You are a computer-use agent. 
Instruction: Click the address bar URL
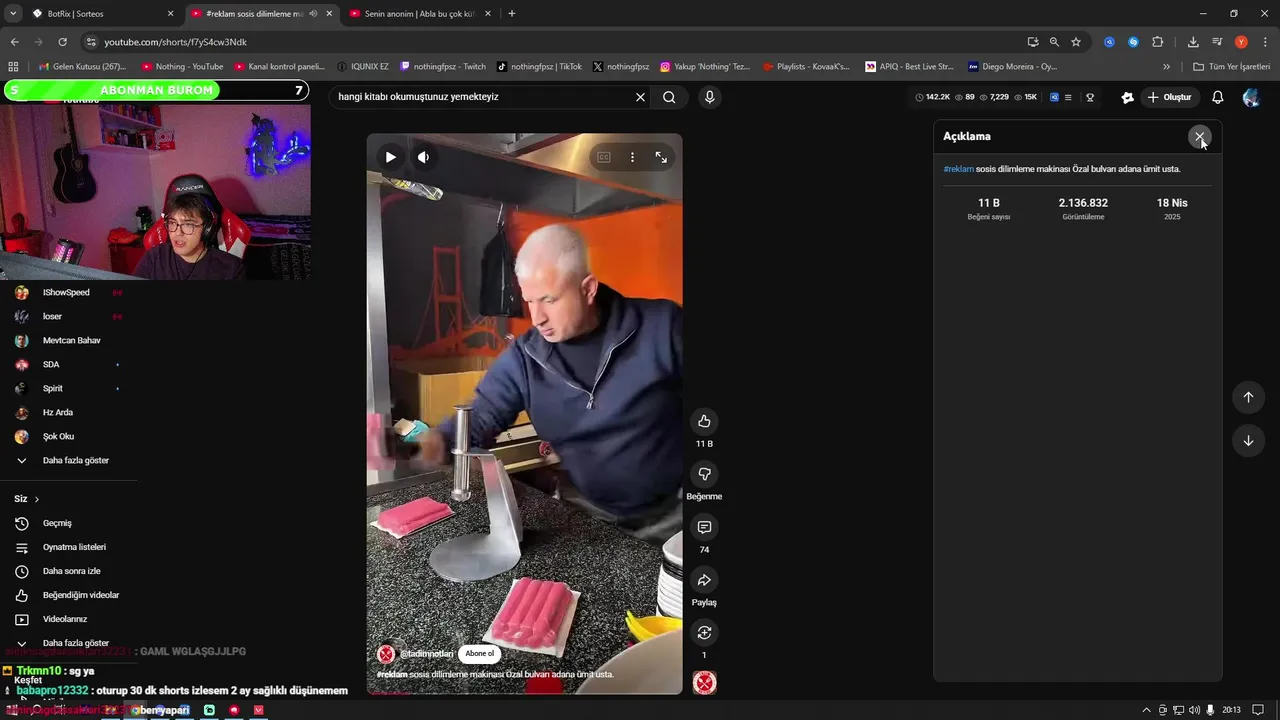pos(175,42)
